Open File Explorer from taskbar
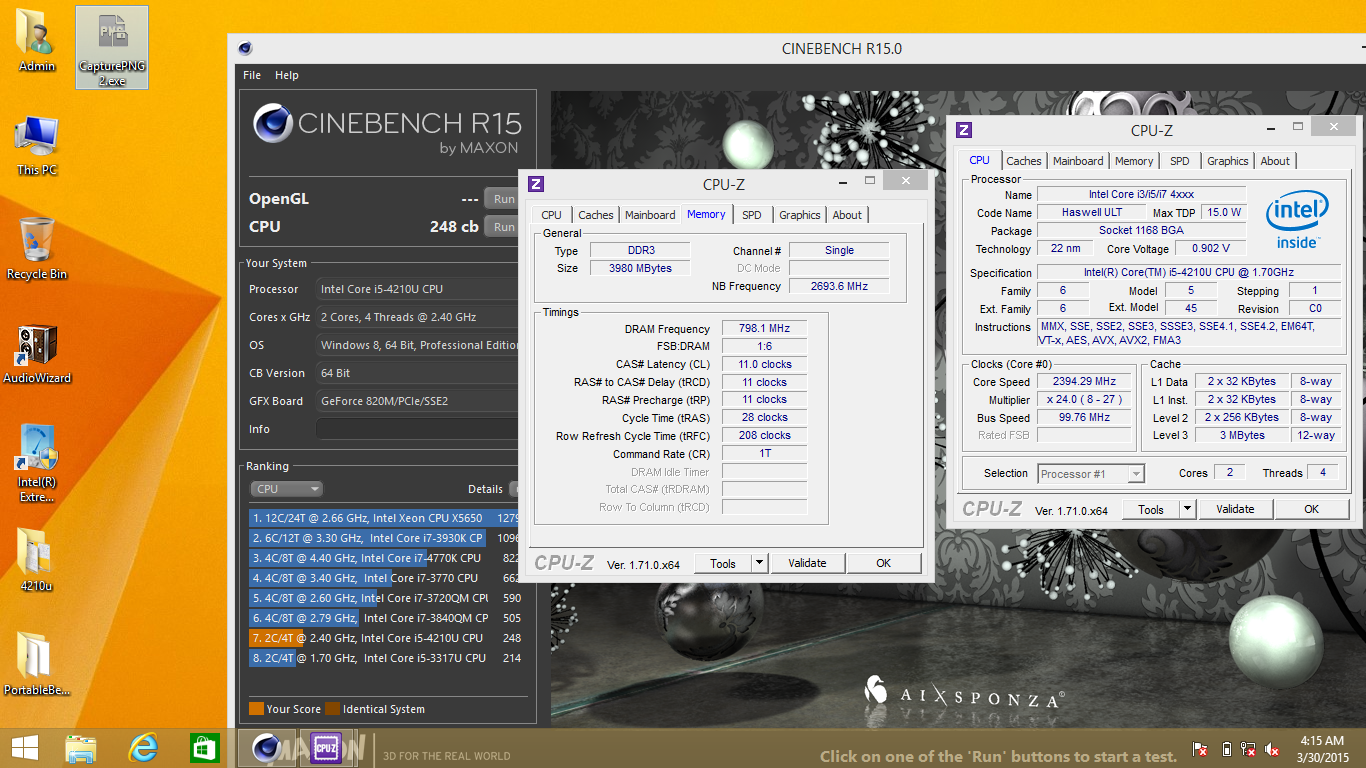Viewport: 1366px width, 768px height. point(80,748)
